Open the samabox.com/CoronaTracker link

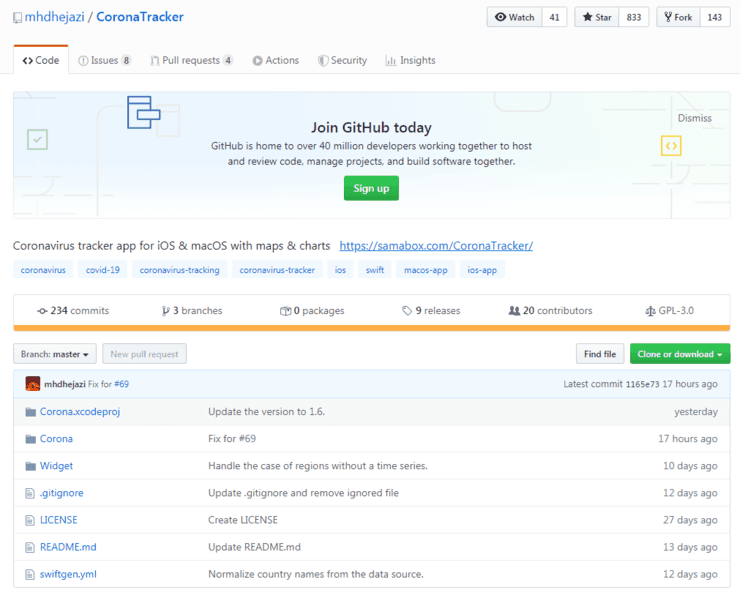coord(436,246)
